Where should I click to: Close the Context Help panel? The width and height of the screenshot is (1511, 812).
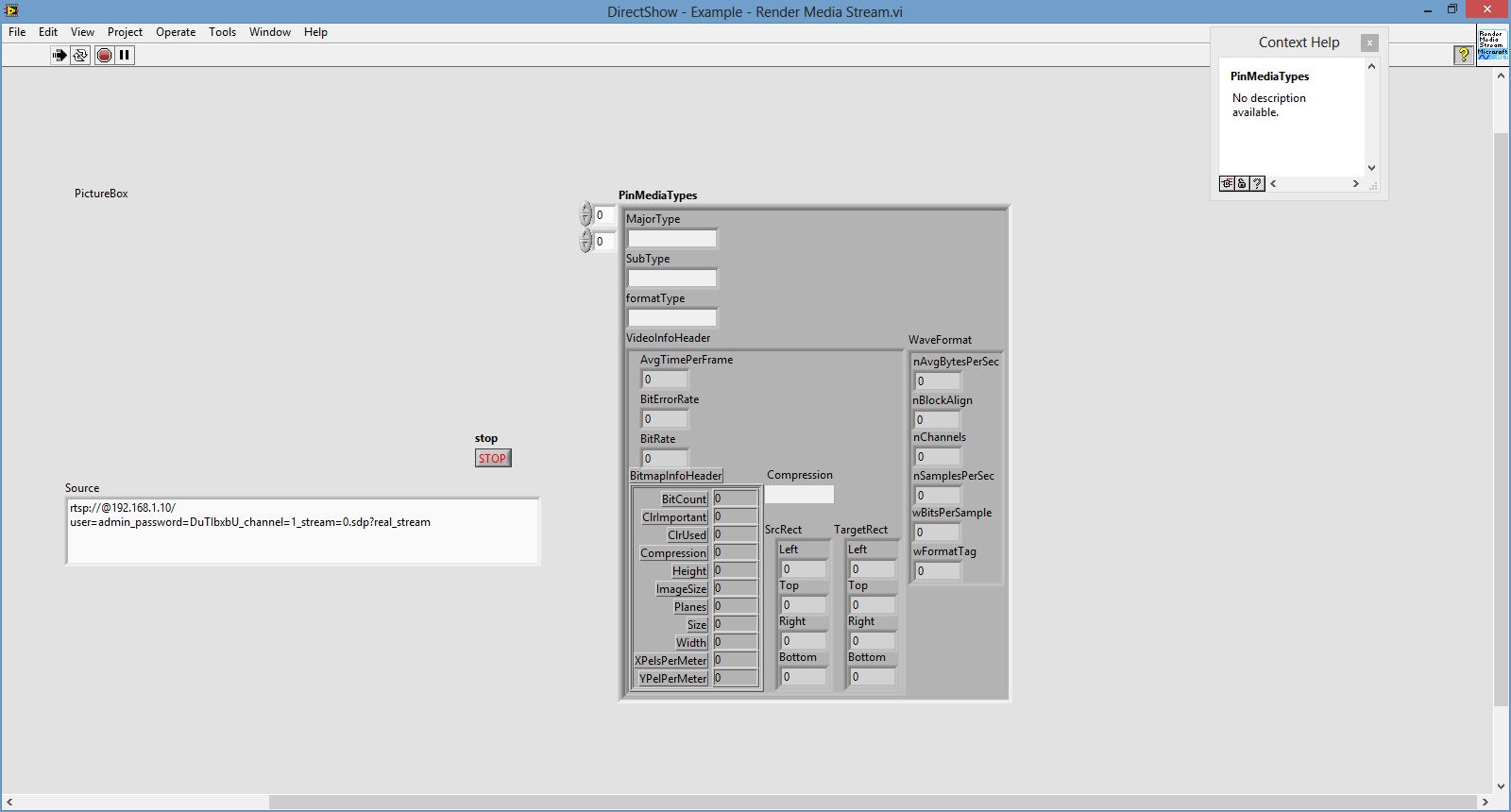tap(1369, 42)
